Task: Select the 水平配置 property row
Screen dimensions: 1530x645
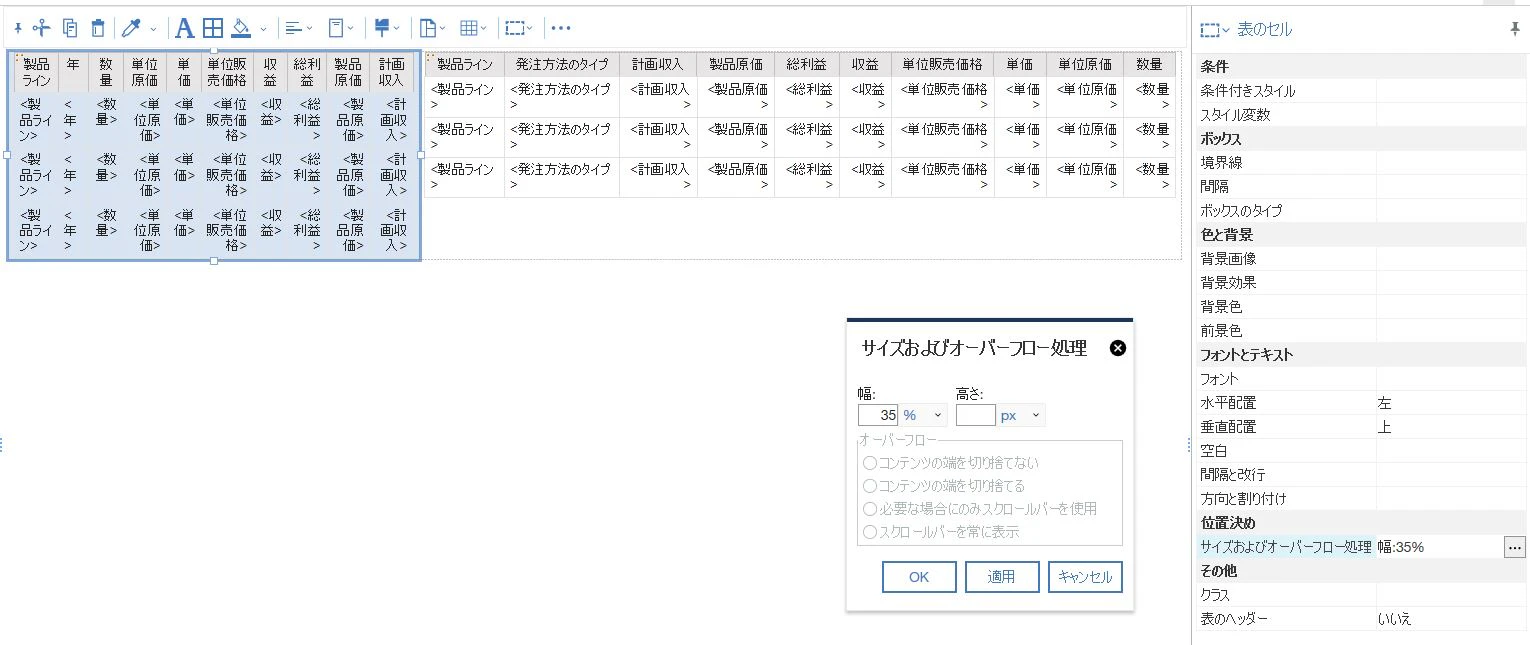Action: coord(1361,403)
